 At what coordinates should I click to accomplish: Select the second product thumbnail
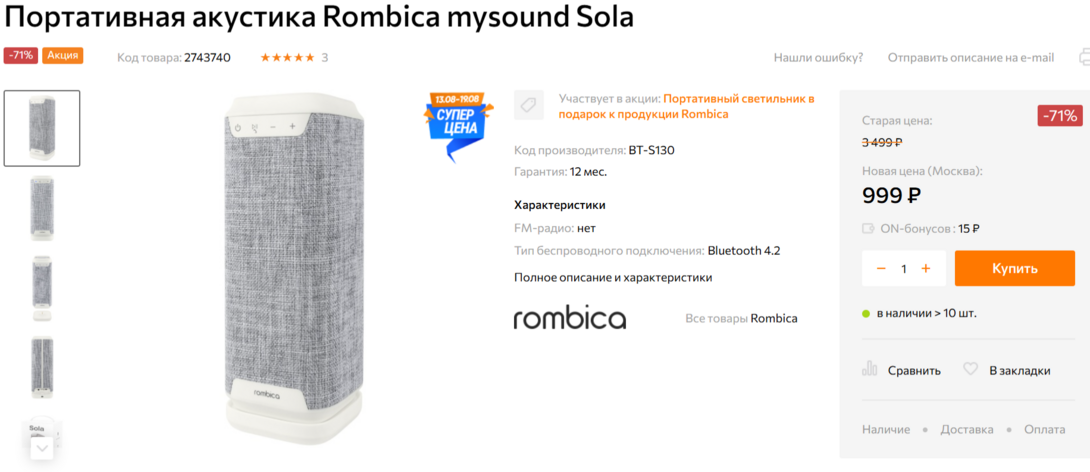[x=42, y=208]
